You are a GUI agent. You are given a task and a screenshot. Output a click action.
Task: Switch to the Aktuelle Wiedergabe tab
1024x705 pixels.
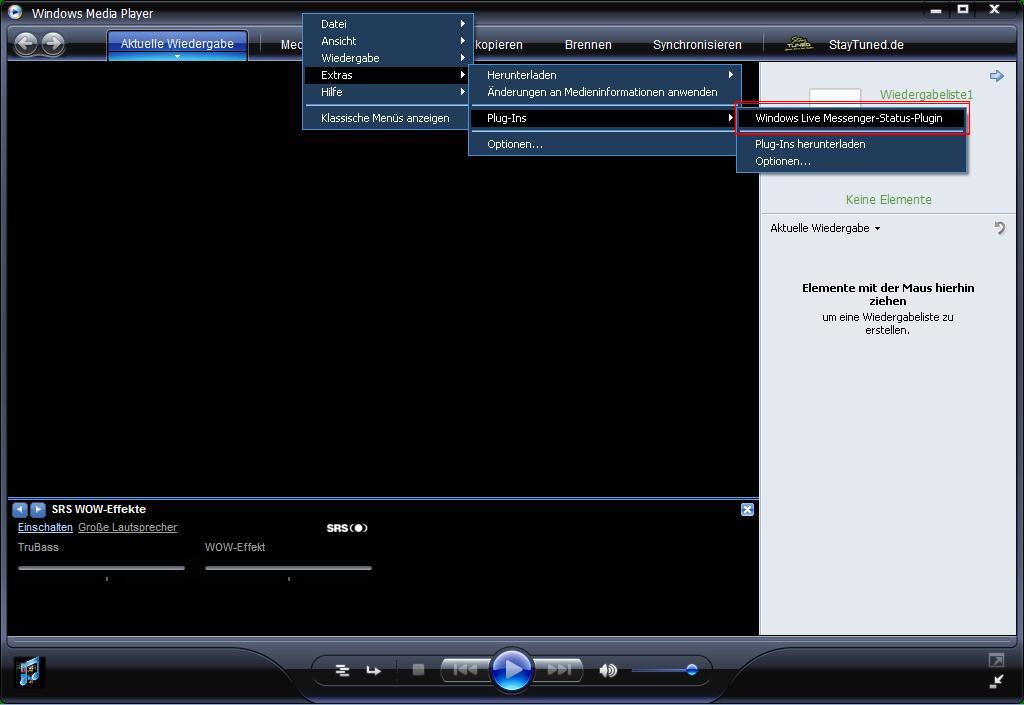[x=177, y=44]
